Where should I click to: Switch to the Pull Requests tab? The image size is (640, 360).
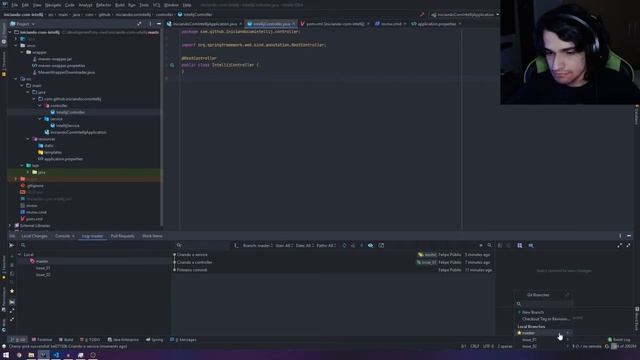(122, 236)
